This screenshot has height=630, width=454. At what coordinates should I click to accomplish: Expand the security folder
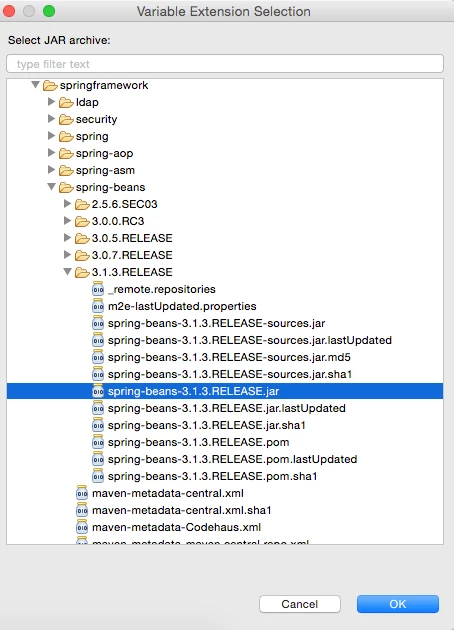(x=51, y=119)
